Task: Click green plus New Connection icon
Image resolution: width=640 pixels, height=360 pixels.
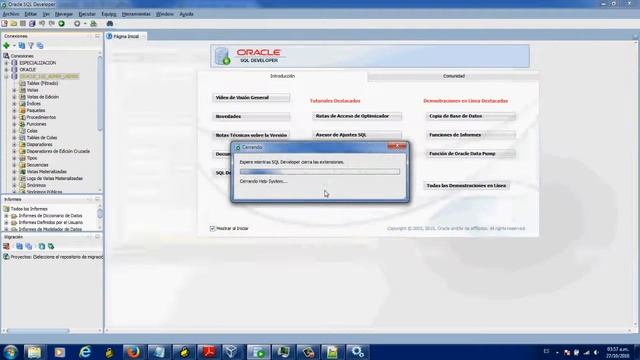Action: tap(7, 46)
